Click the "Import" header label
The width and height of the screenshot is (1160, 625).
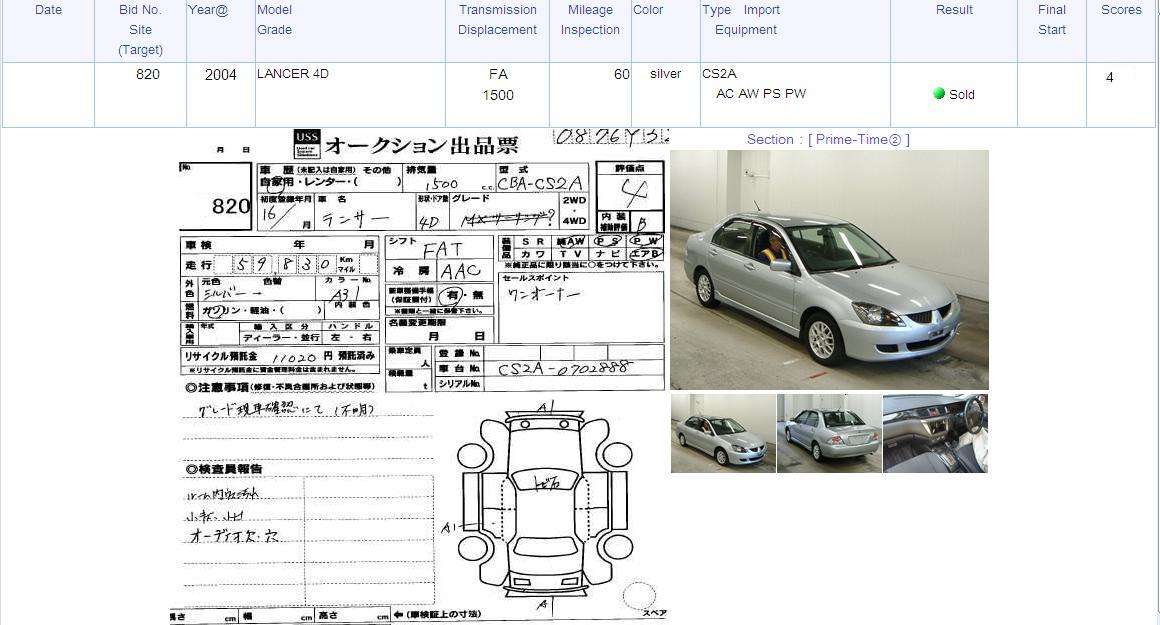(762, 10)
